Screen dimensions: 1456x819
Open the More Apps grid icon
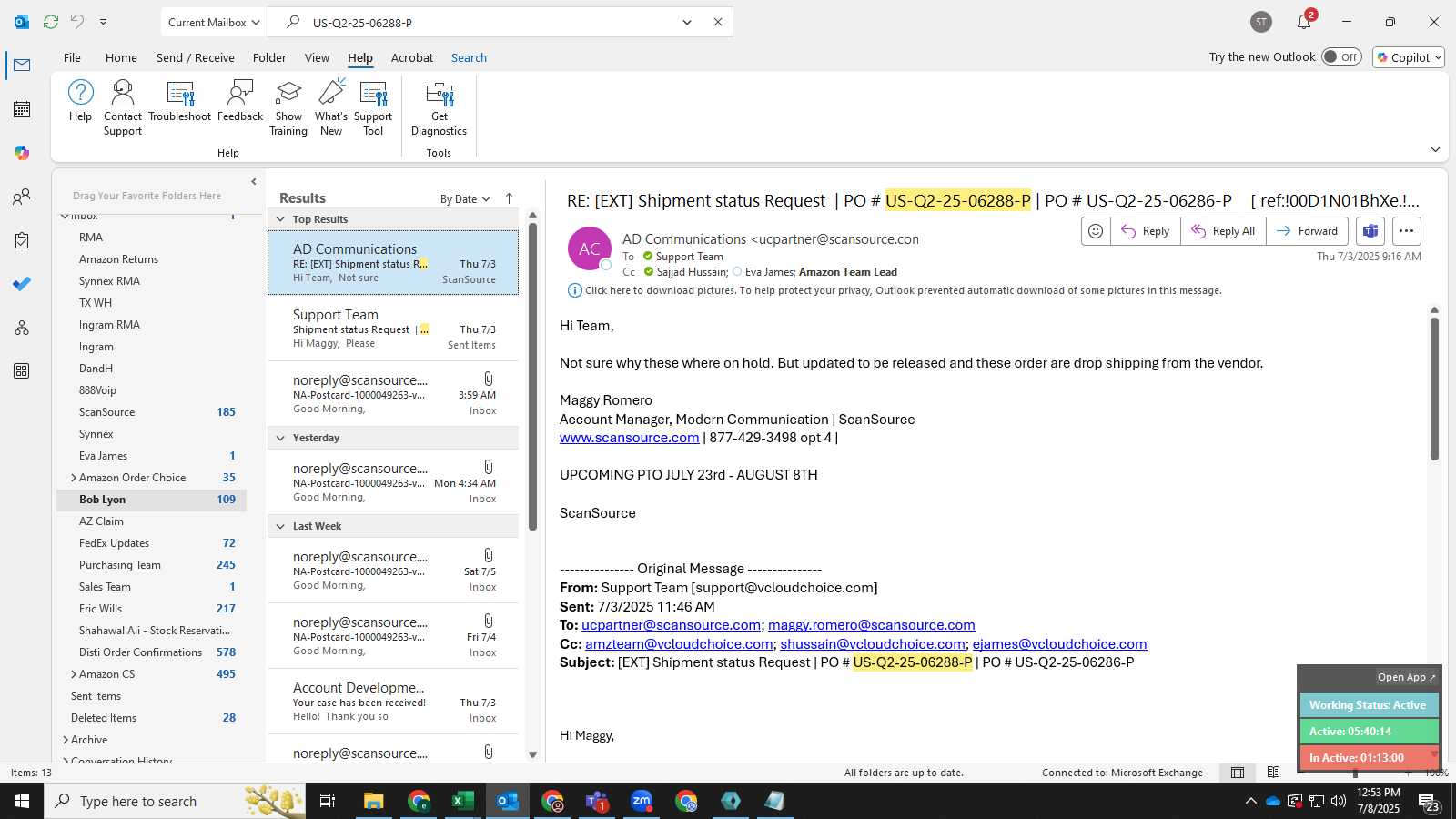click(22, 371)
